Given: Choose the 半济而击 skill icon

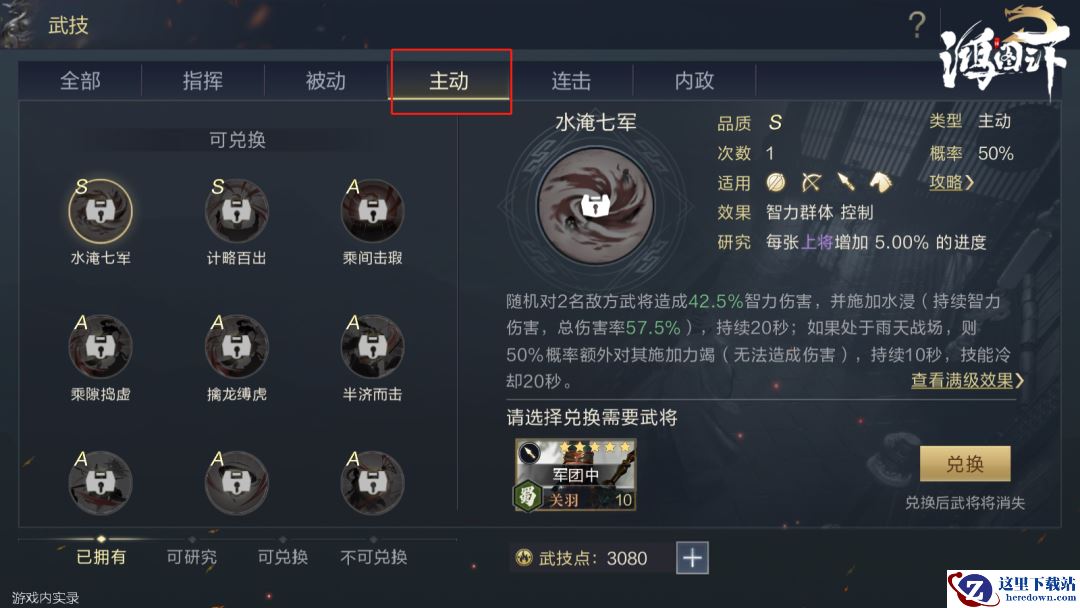Looking at the screenshot, I should 373,346.
